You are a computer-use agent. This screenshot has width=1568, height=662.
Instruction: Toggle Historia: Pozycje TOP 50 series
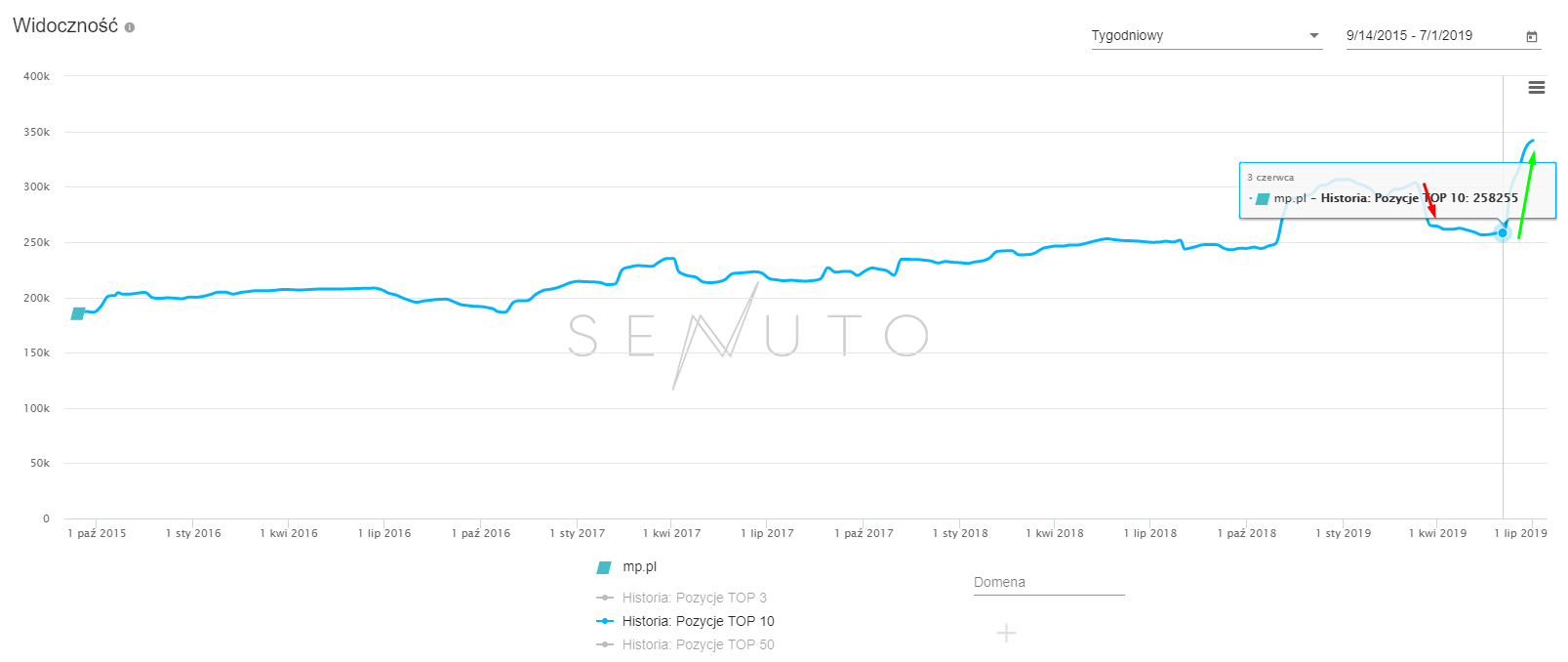pos(697,644)
